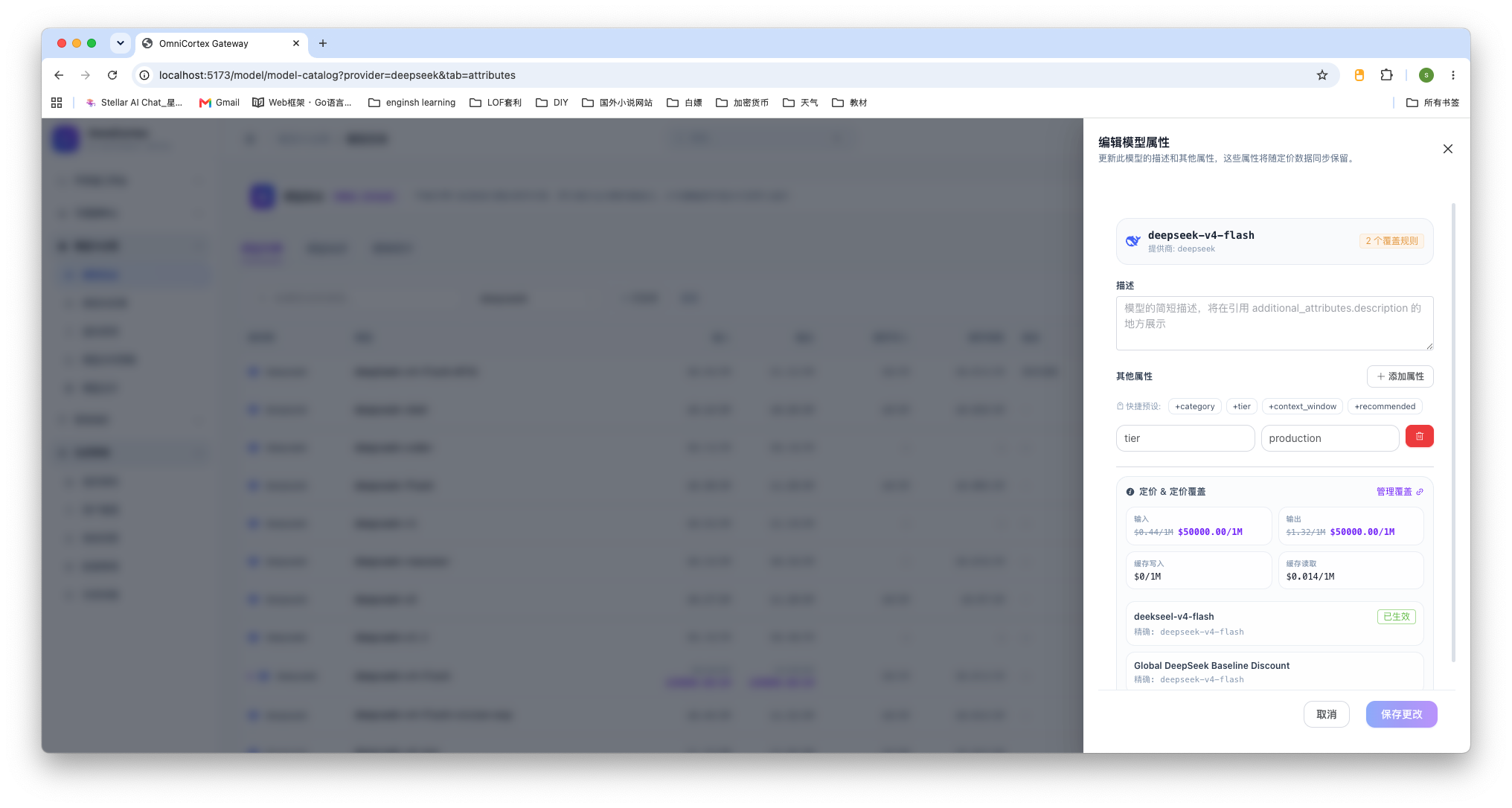Close the OmniCortex Gateway tab
Image resolution: width=1512 pixels, height=808 pixels.
coord(296,43)
